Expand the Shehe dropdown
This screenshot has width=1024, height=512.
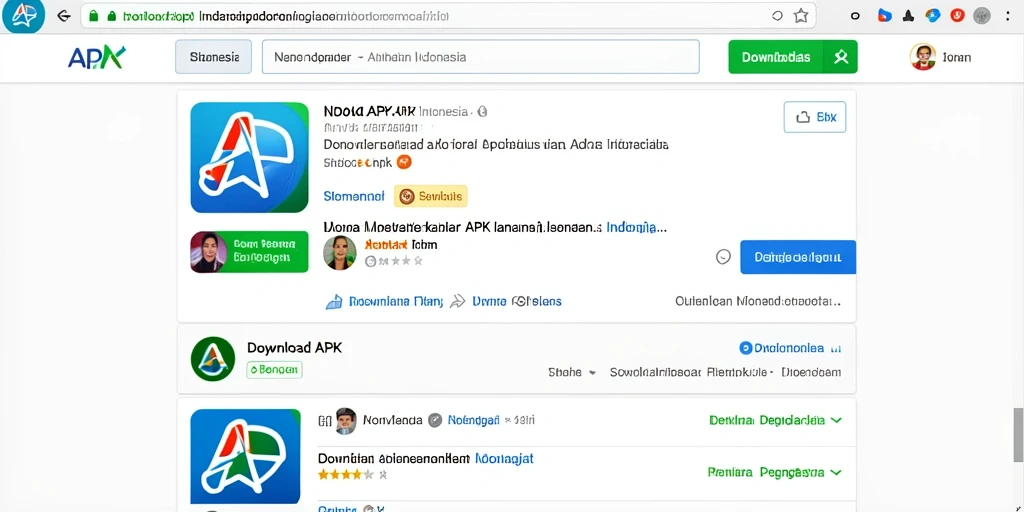(x=572, y=372)
